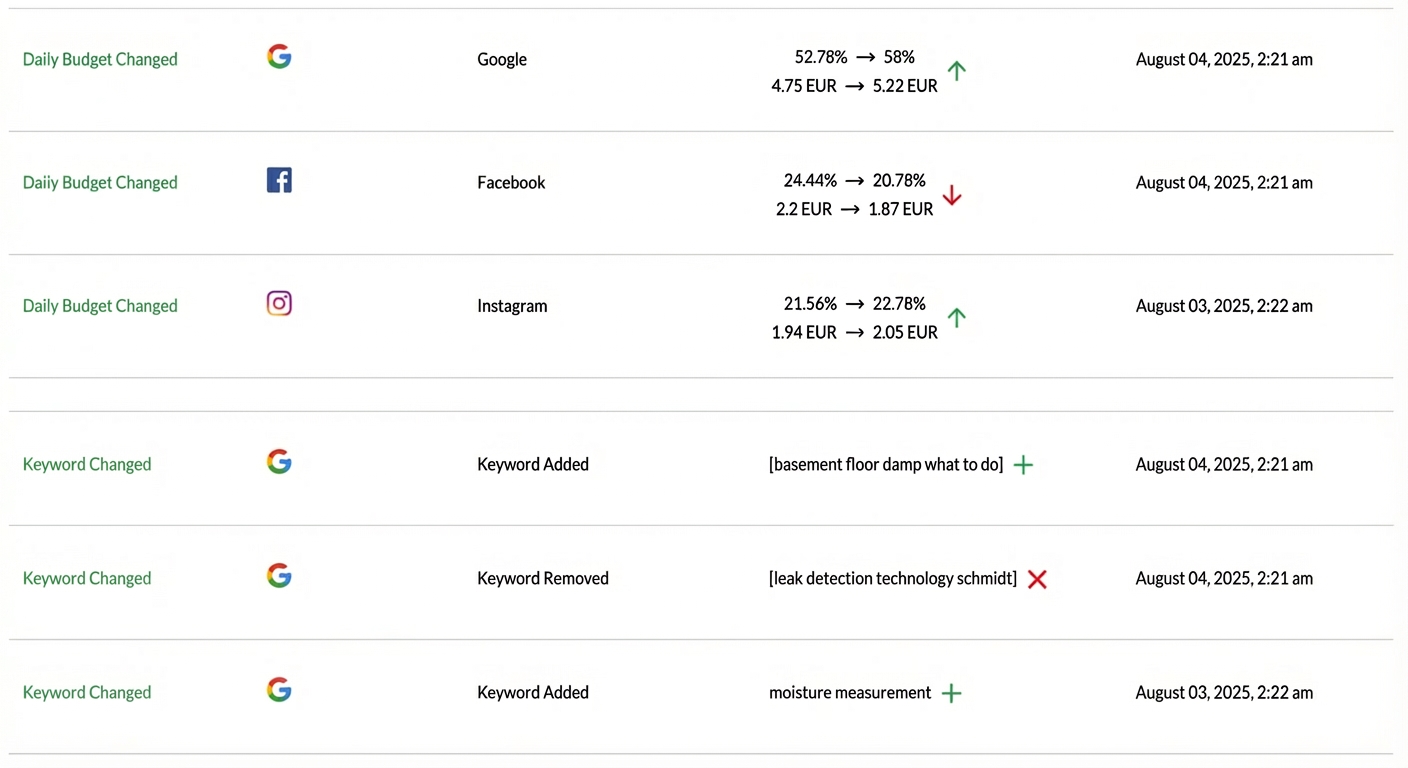Click the Google icon on the first budget row

279,56
